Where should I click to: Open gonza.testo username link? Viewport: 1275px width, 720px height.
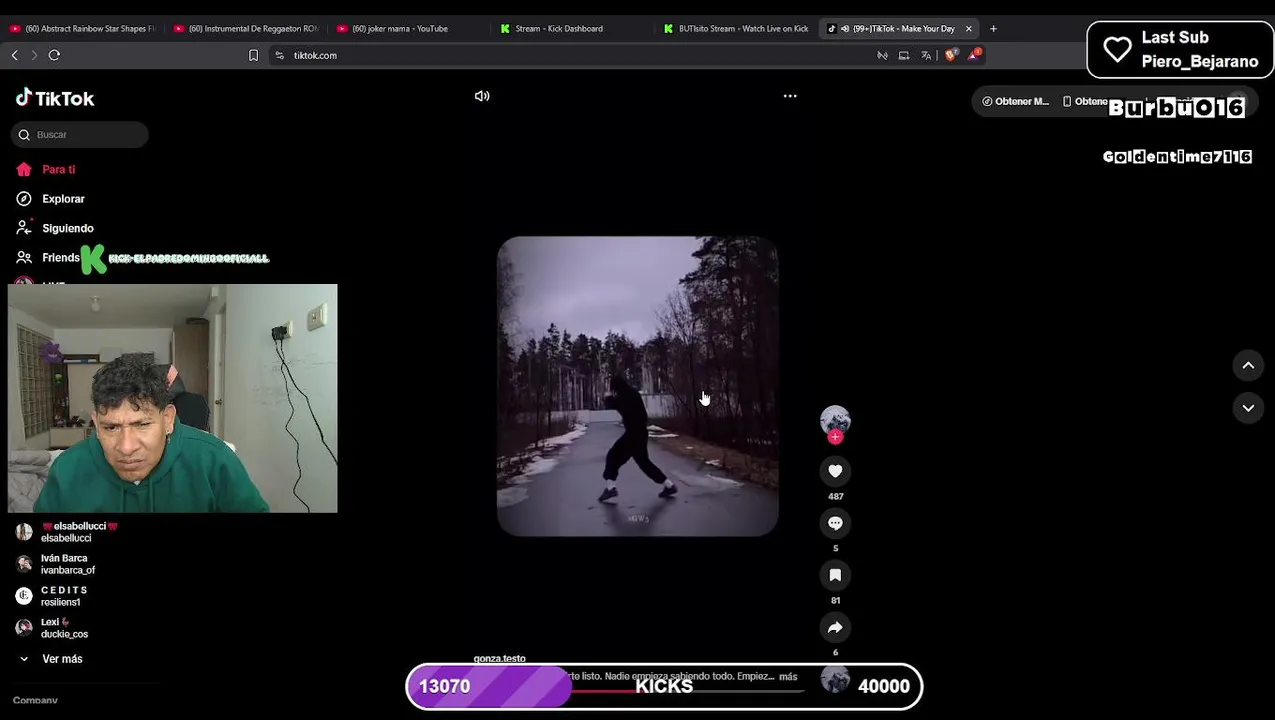[499, 659]
